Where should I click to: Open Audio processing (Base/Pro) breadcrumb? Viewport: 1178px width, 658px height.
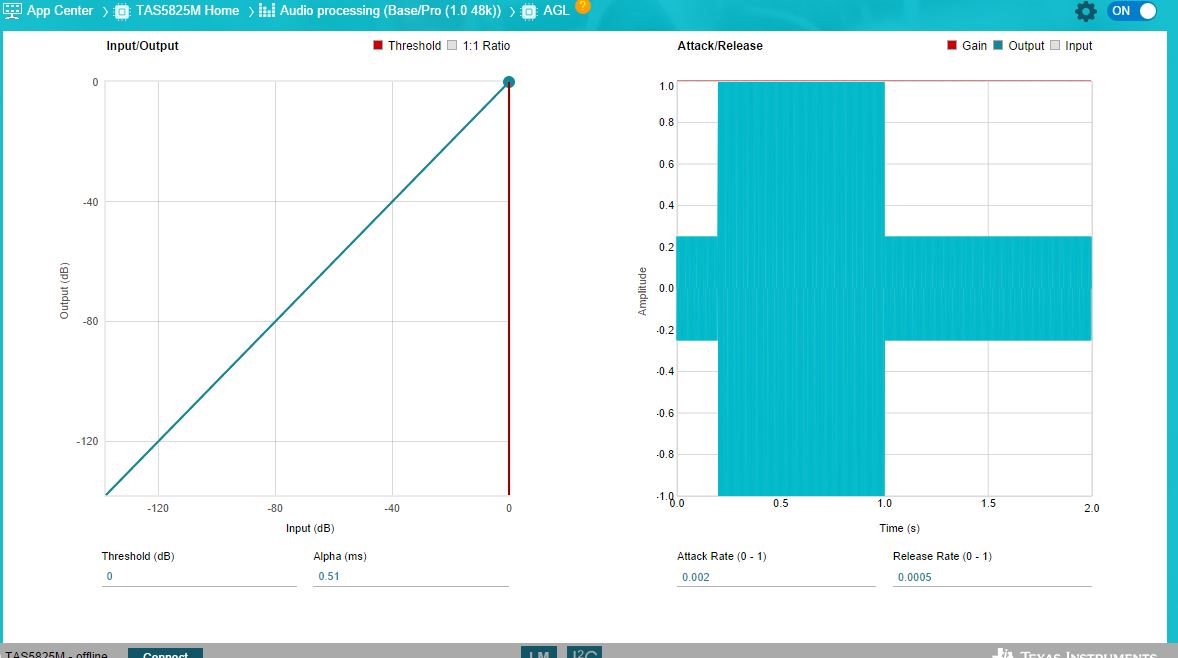point(390,11)
